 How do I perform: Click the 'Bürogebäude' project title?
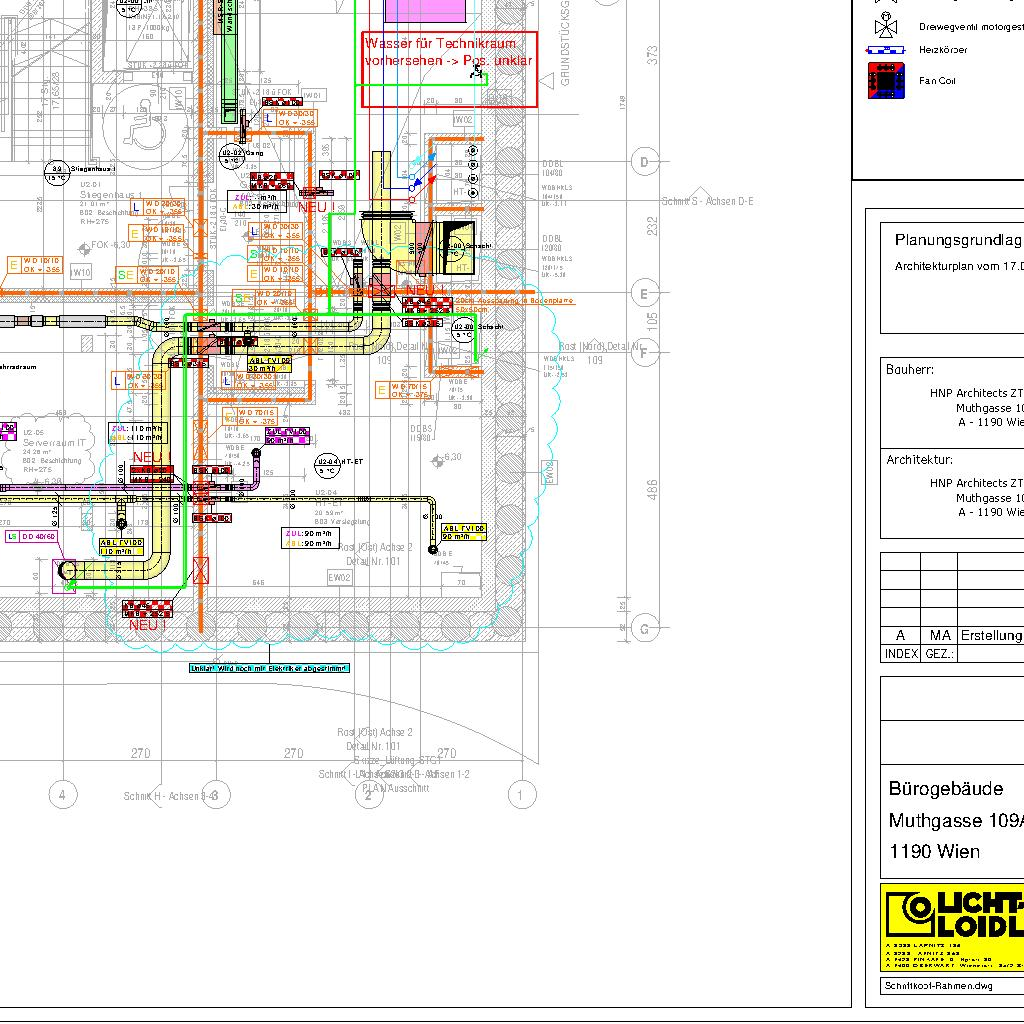point(946,789)
